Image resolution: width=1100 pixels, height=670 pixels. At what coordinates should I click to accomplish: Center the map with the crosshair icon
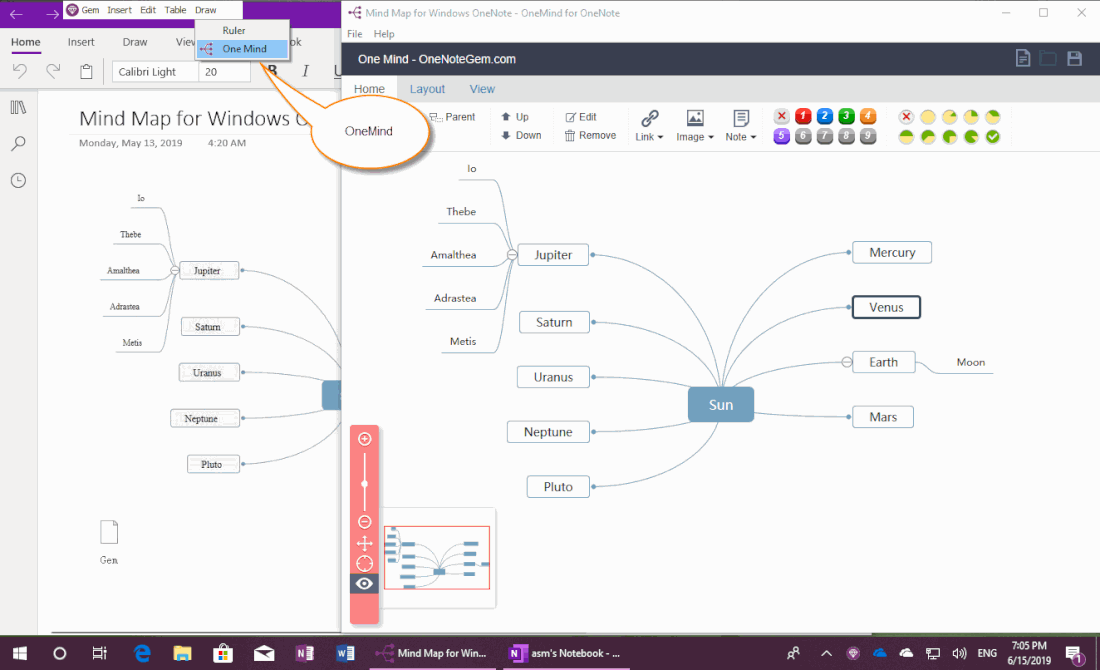364,563
